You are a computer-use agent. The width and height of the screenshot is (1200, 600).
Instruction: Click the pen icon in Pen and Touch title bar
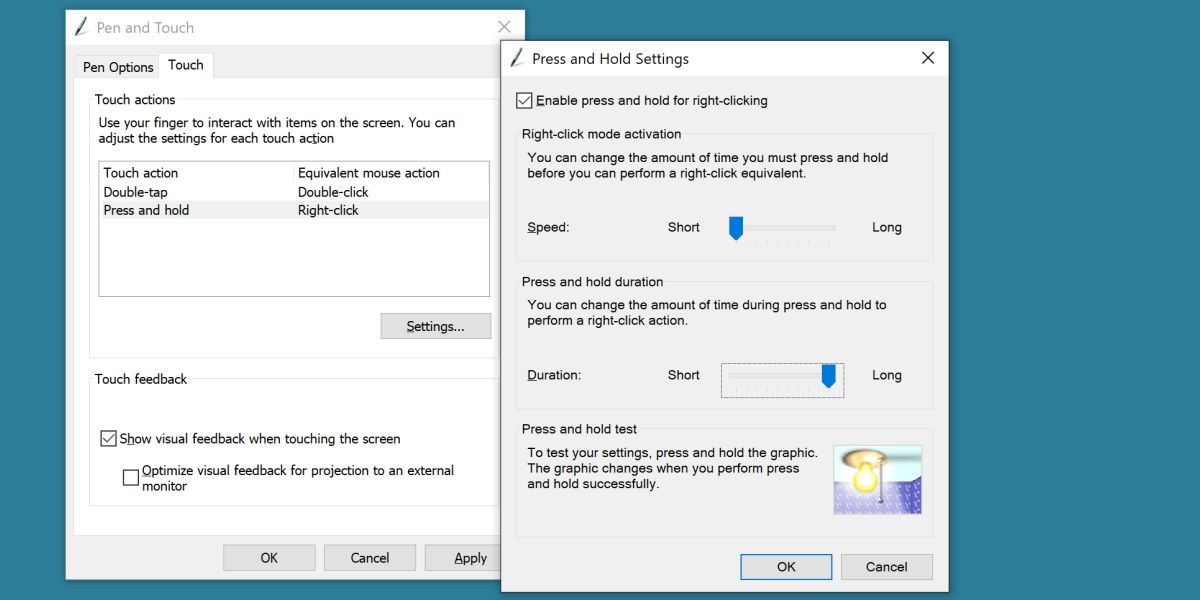(x=81, y=27)
